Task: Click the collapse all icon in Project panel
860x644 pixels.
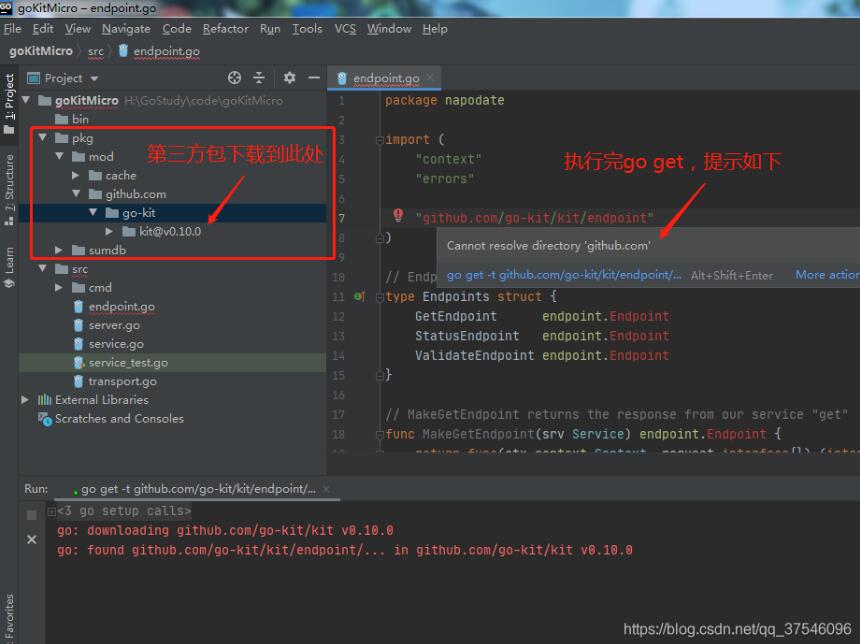Action: (259, 78)
